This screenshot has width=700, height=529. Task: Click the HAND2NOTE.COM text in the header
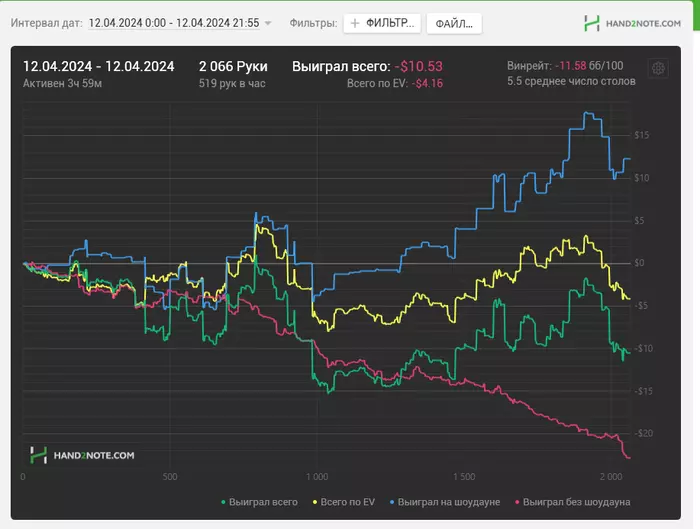[643, 24]
